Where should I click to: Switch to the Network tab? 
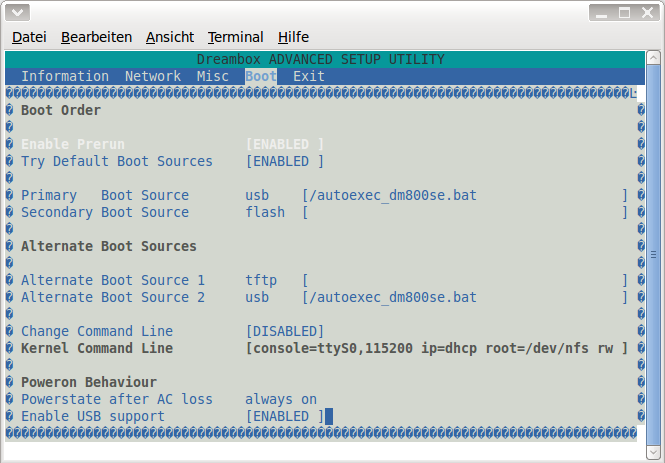coord(153,76)
